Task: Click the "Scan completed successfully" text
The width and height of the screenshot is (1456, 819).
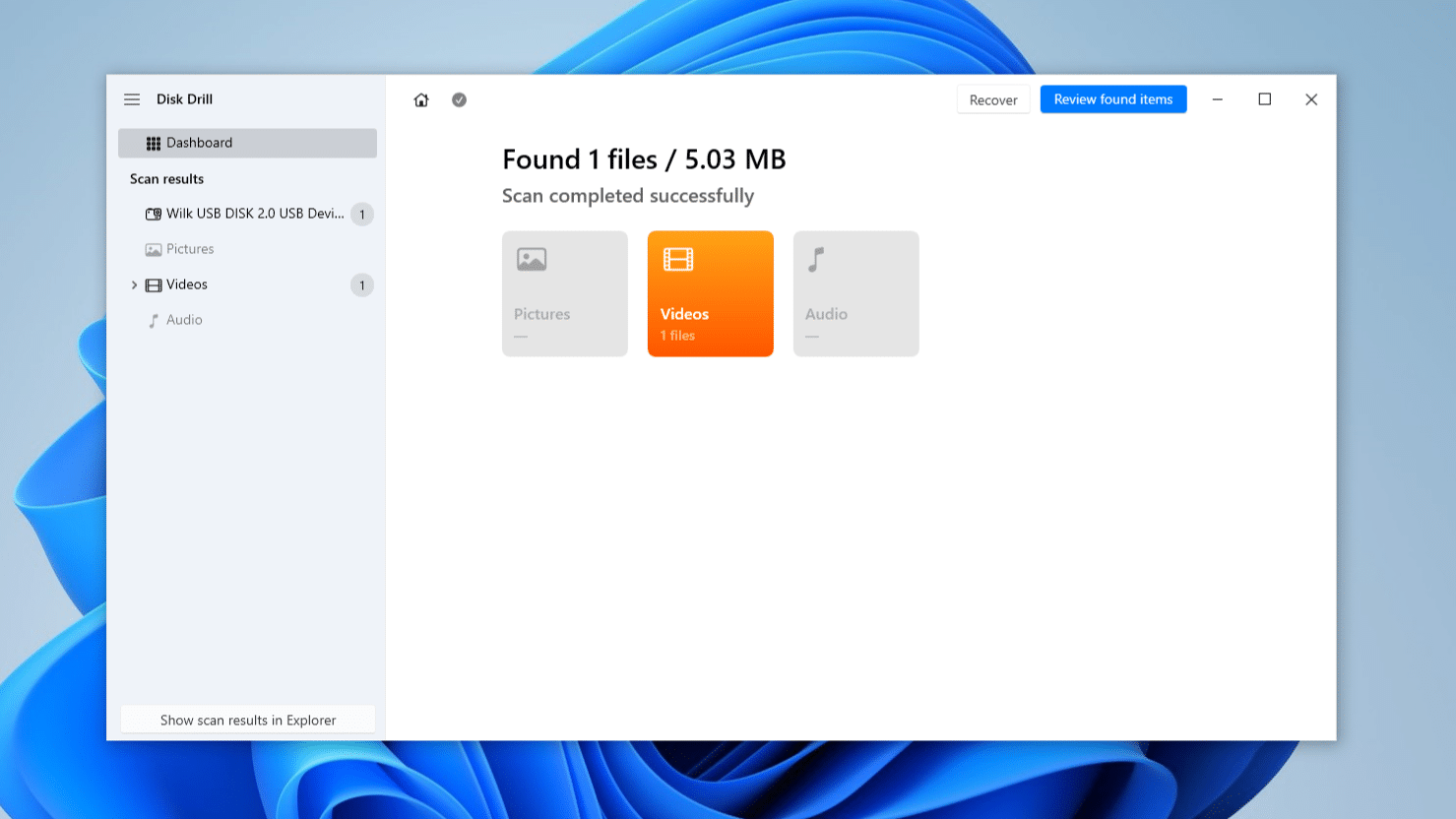Action: click(x=628, y=196)
